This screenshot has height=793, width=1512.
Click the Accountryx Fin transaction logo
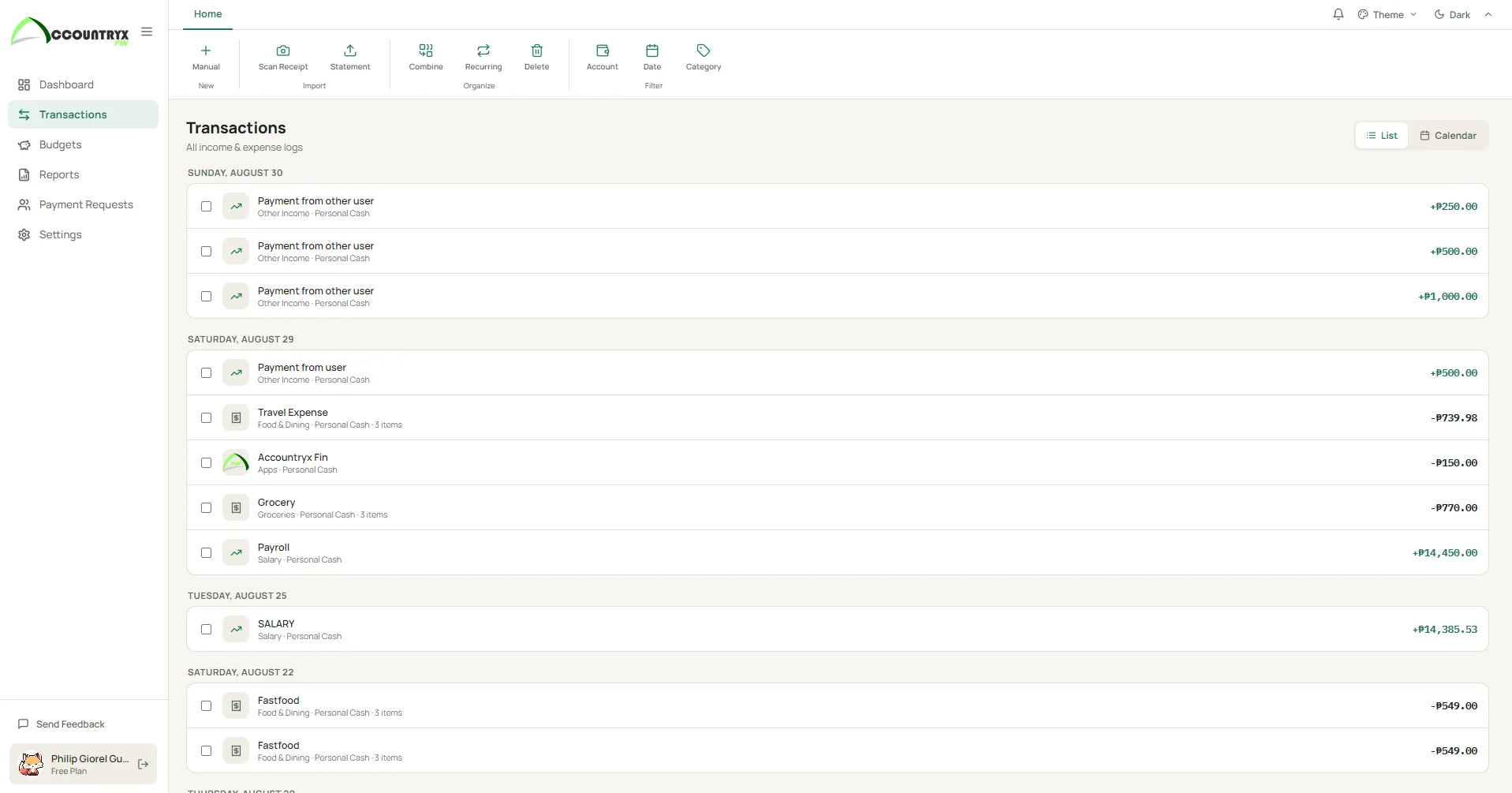click(x=236, y=462)
